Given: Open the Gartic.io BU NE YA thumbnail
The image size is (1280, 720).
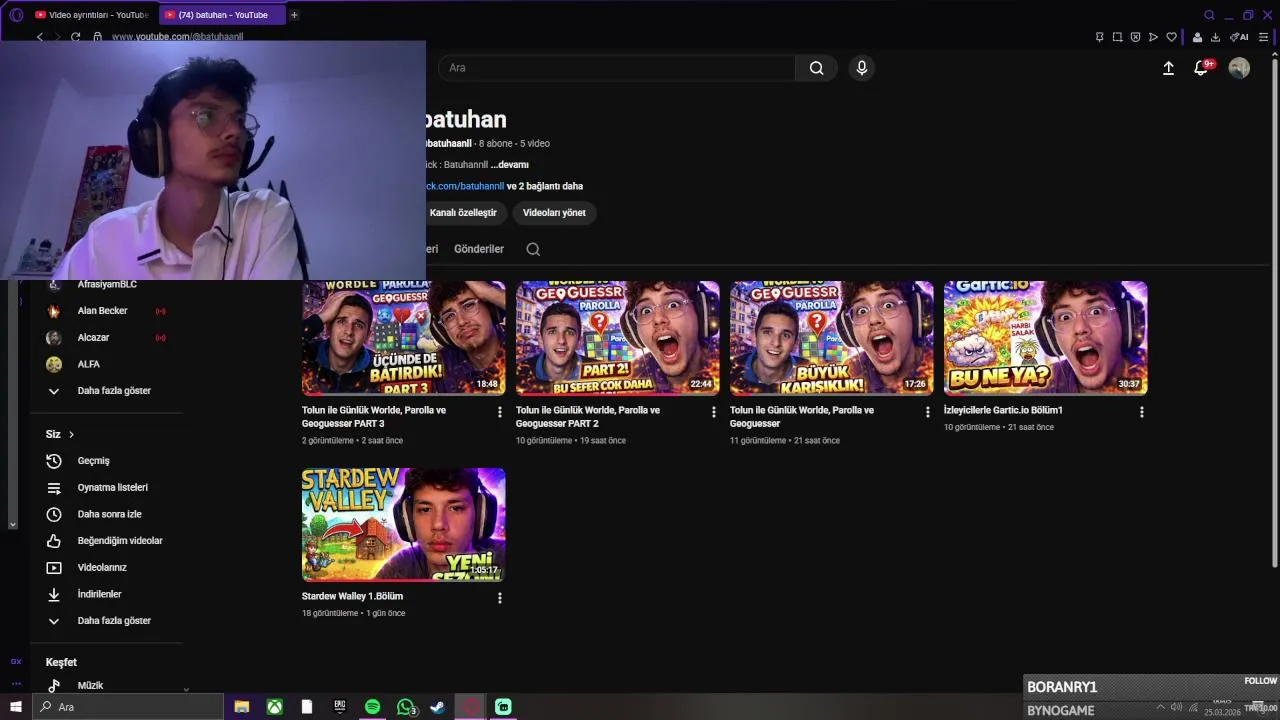Looking at the screenshot, I should (1046, 338).
